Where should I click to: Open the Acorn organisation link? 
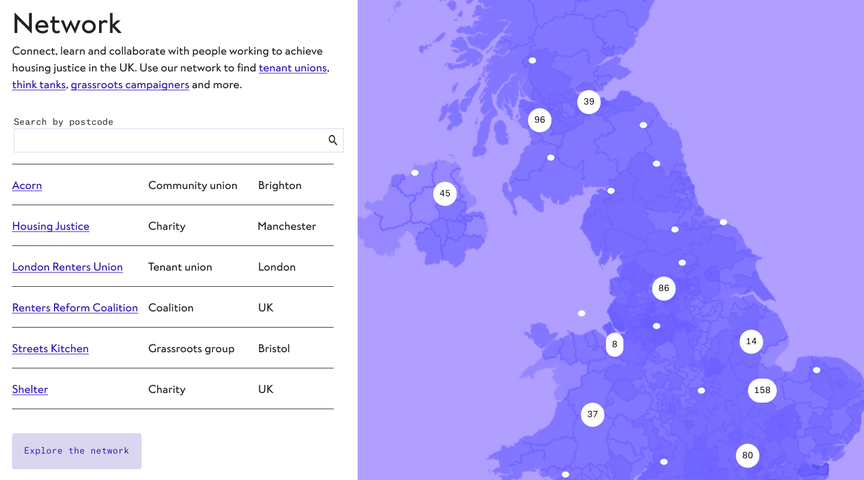pos(27,186)
